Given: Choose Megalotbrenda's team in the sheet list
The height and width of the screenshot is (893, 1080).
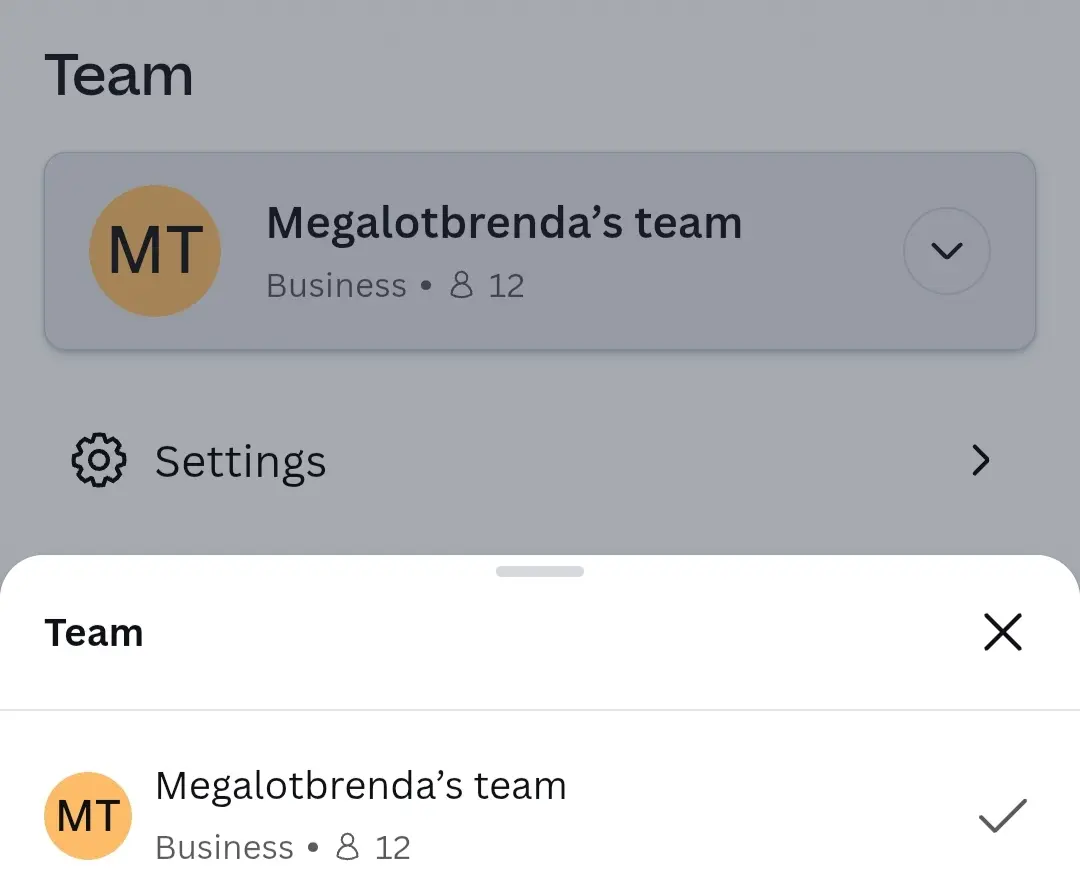Looking at the screenshot, I should (540, 816).
